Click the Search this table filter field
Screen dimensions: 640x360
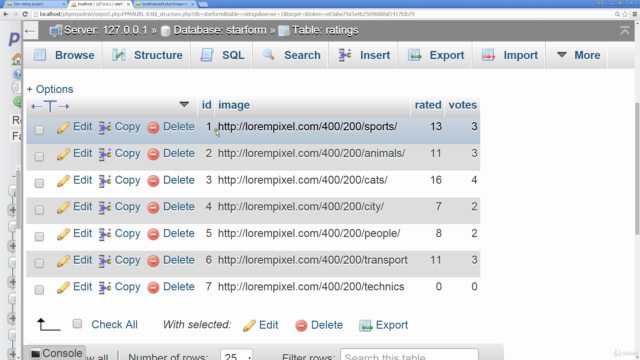pyautogui.click(x=409, y=355)
